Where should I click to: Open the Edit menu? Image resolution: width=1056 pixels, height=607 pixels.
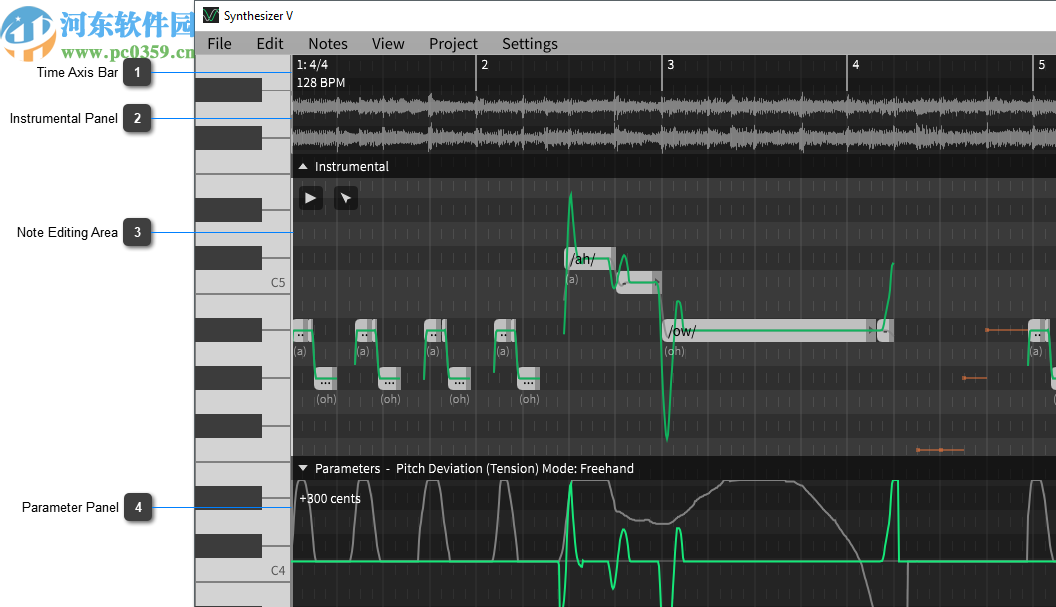[269, 43]
